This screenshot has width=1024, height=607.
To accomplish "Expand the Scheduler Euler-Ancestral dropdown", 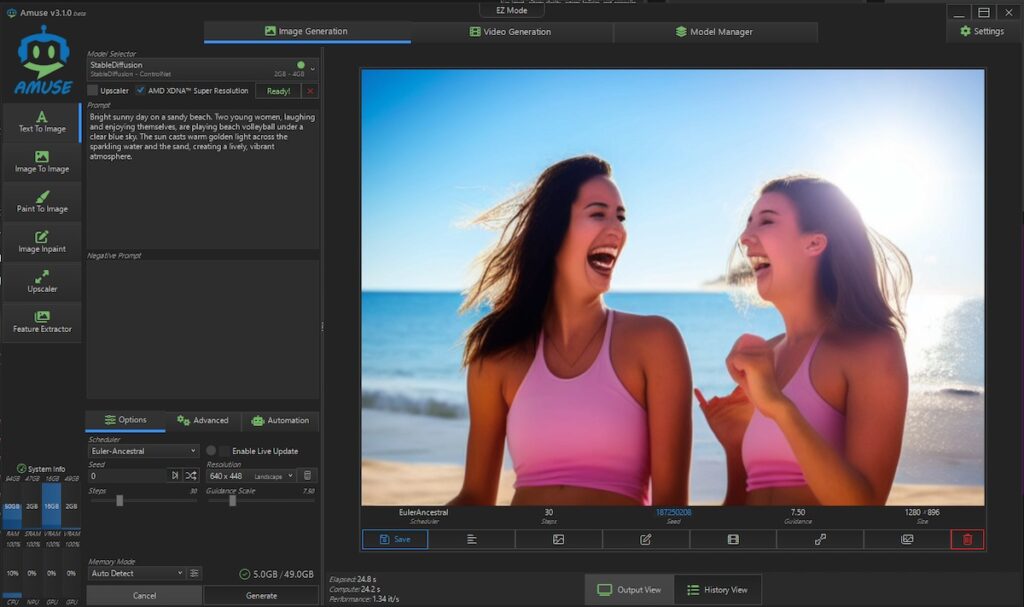I will click(144, 451).
